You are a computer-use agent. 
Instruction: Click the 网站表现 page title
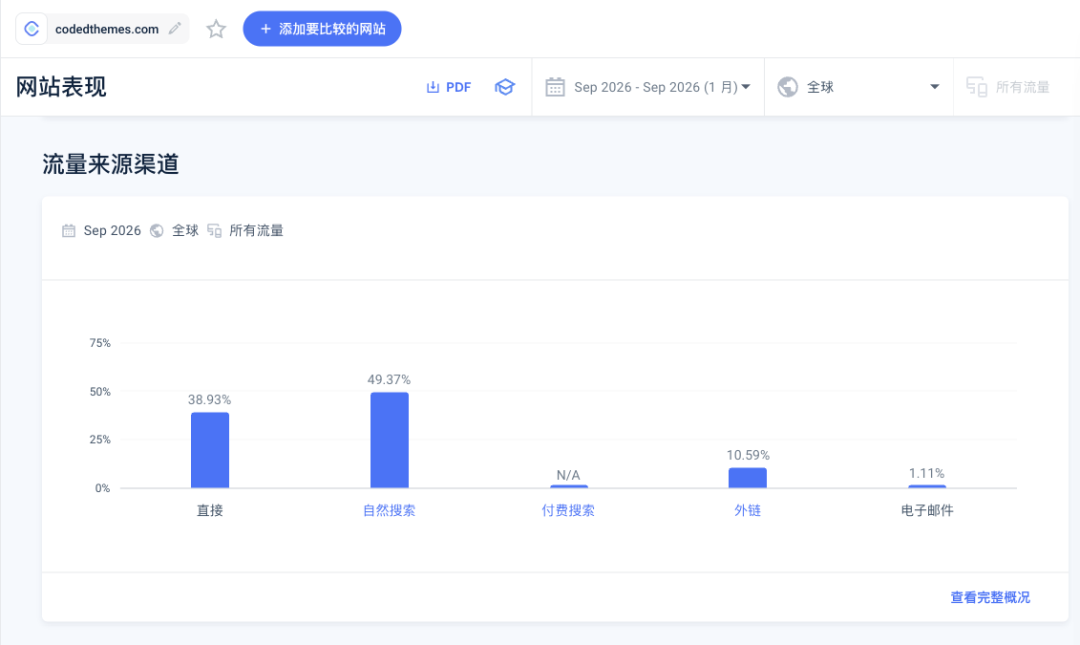(x=61, y=87)
